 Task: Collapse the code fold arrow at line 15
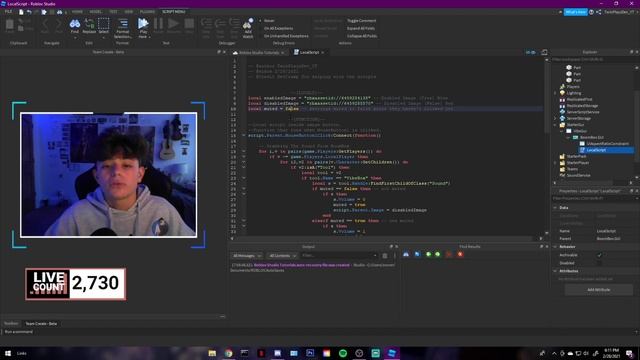[244, 136]
